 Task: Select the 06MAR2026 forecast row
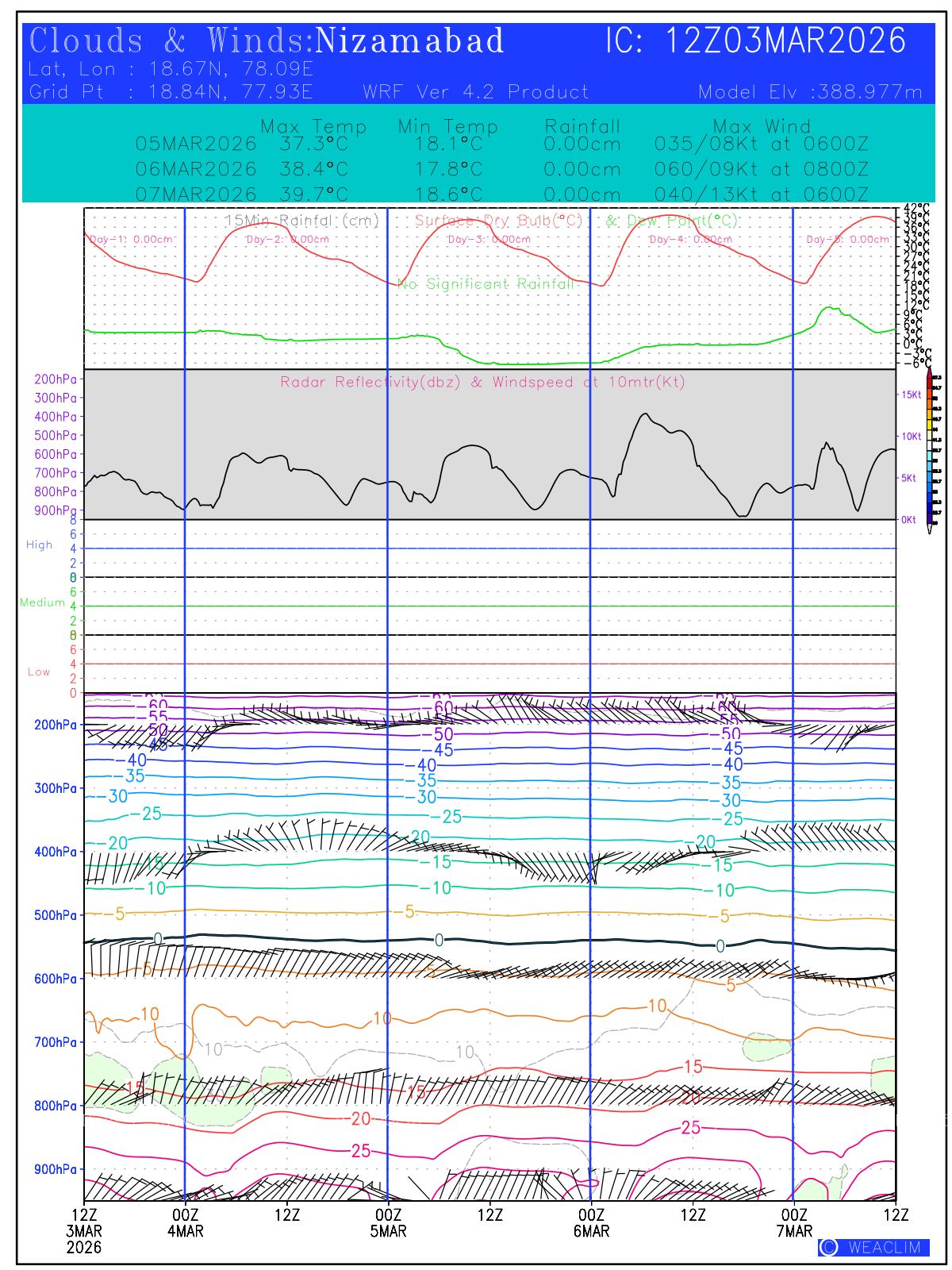pyautogui.click(x=501, y=169)
